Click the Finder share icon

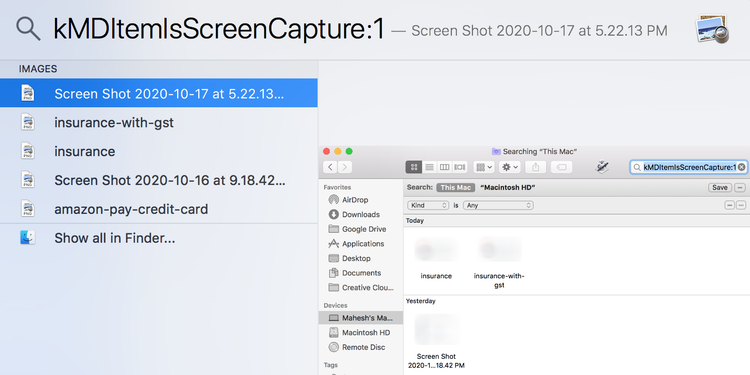[536, 167]
